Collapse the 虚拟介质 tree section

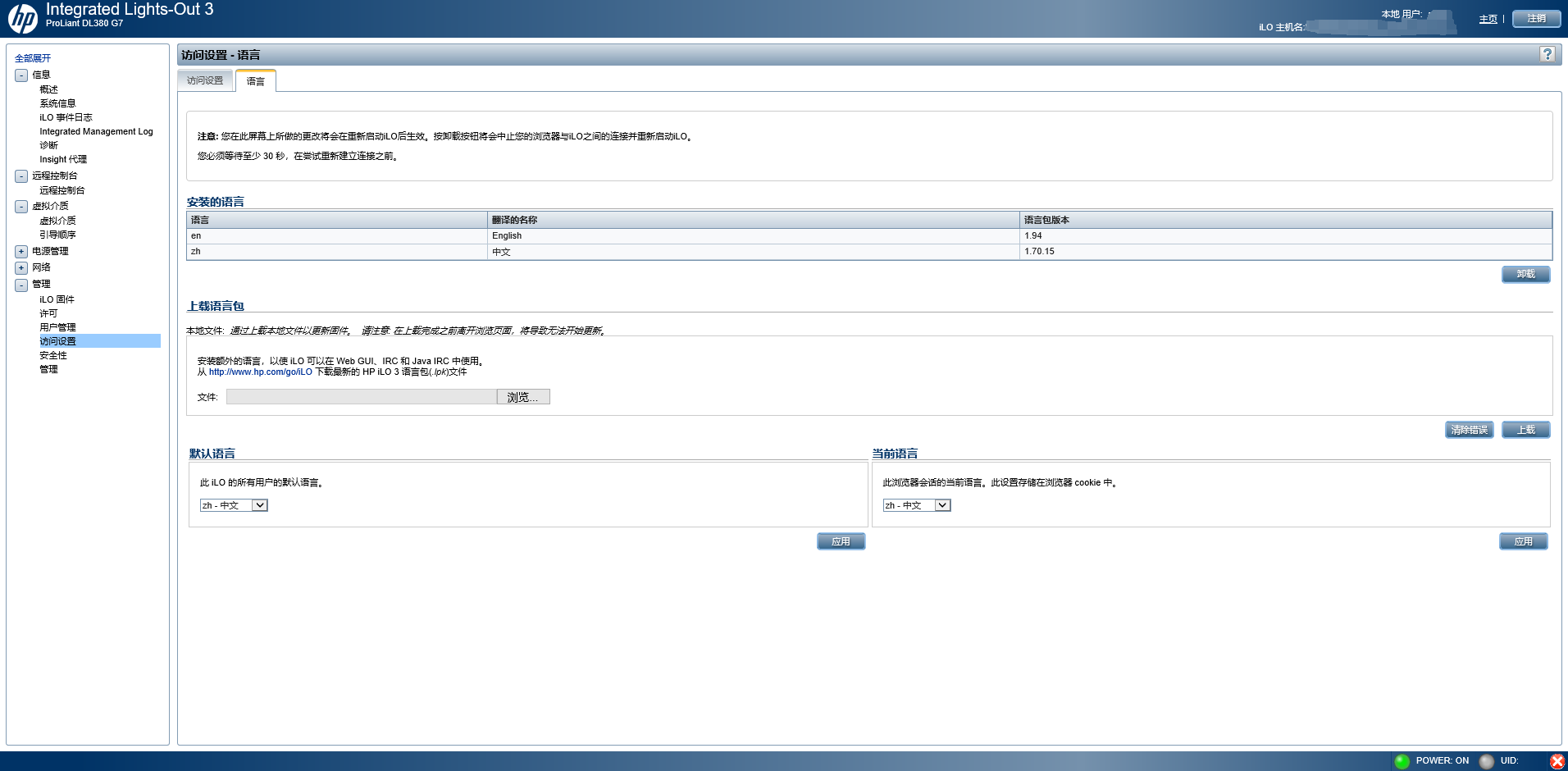(x=21, y=207)
